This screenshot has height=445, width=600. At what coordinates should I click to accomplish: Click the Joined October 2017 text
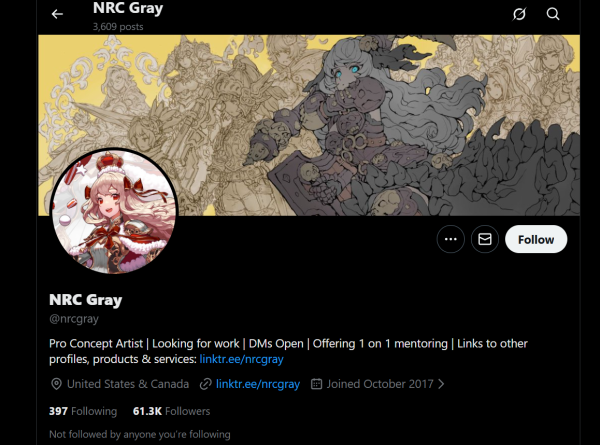[380, 384]
